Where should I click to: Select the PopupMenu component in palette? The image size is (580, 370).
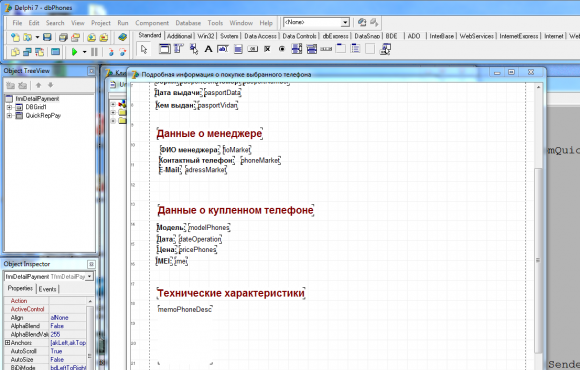[x=194, y=49]
